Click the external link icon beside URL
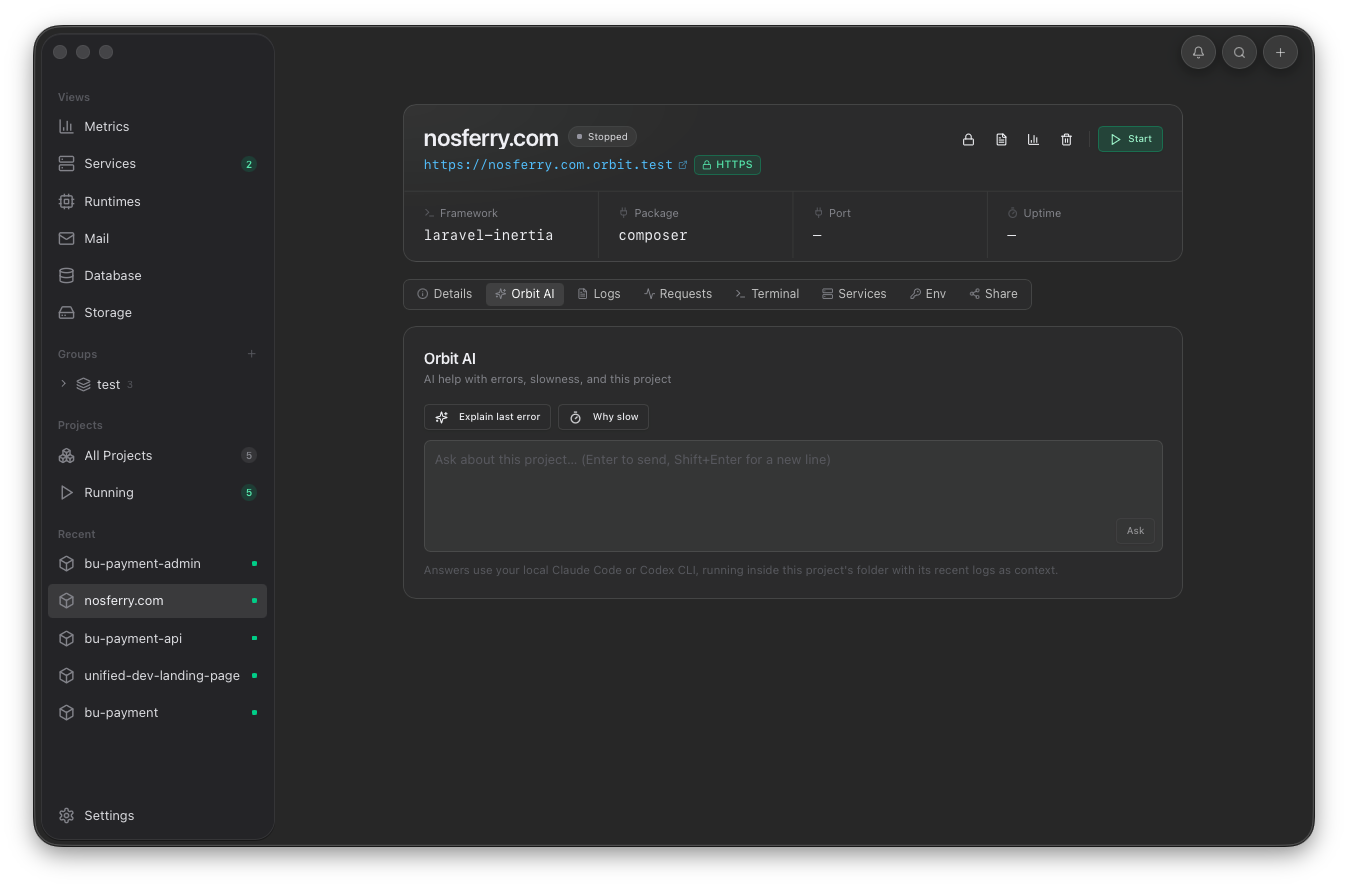 tap(683, 165)
